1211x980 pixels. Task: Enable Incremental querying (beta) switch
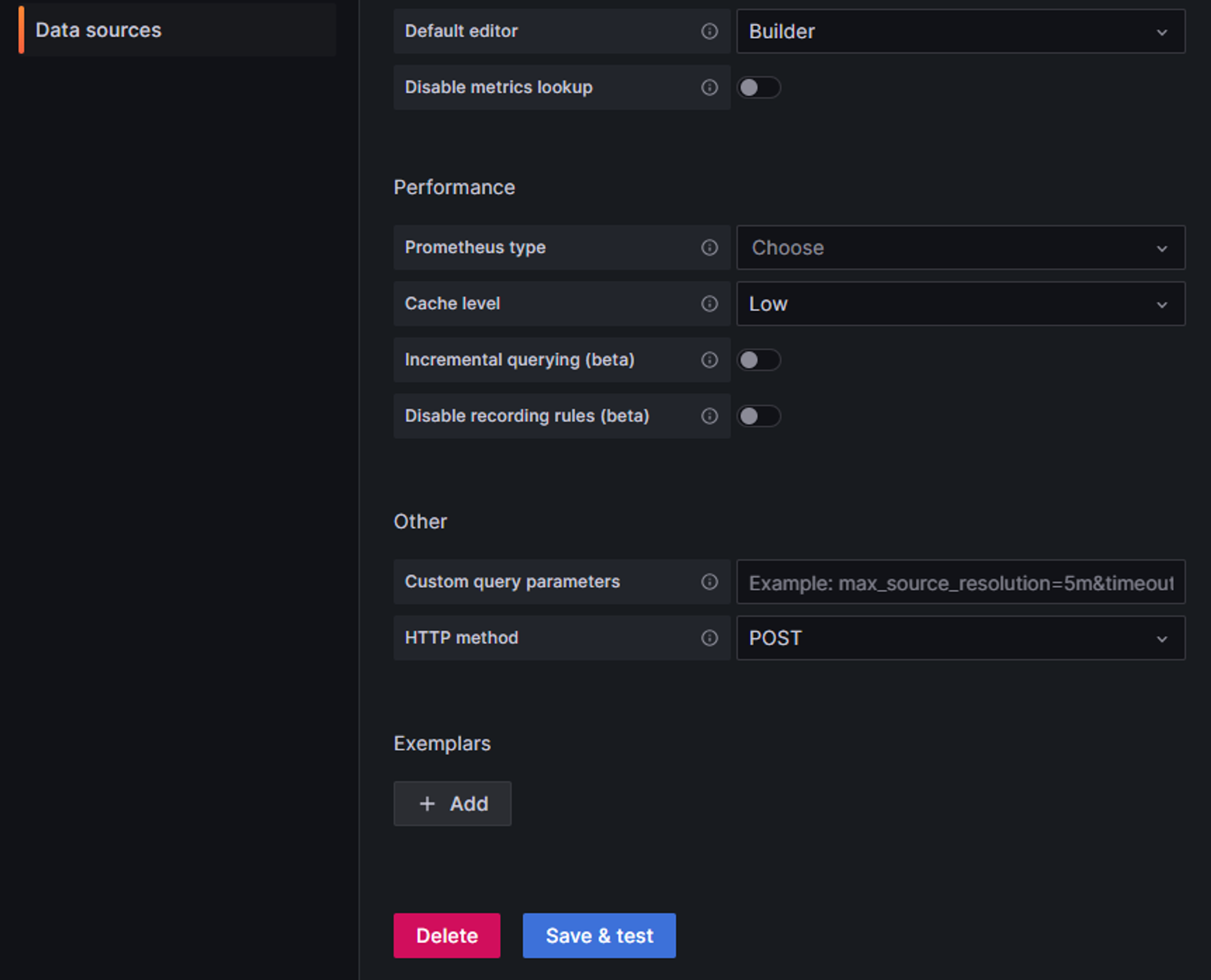coord(758,360)
